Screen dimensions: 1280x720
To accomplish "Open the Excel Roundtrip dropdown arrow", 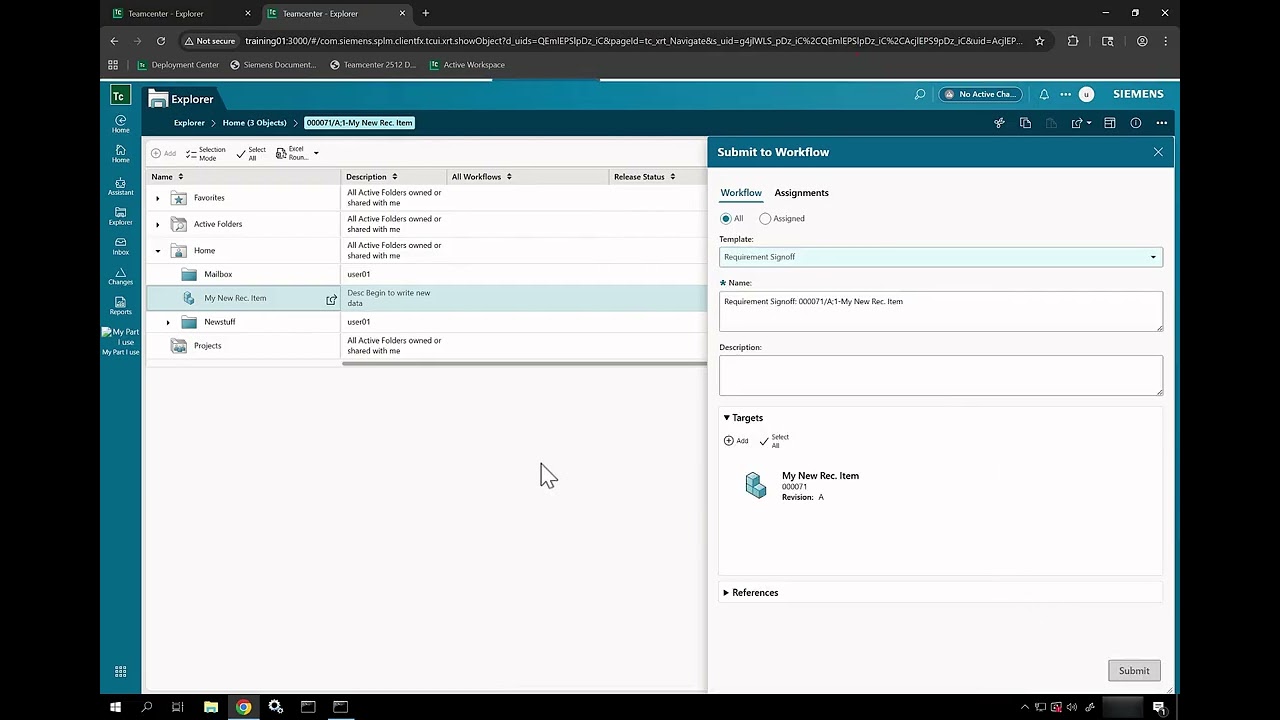I will click(316, 153).
